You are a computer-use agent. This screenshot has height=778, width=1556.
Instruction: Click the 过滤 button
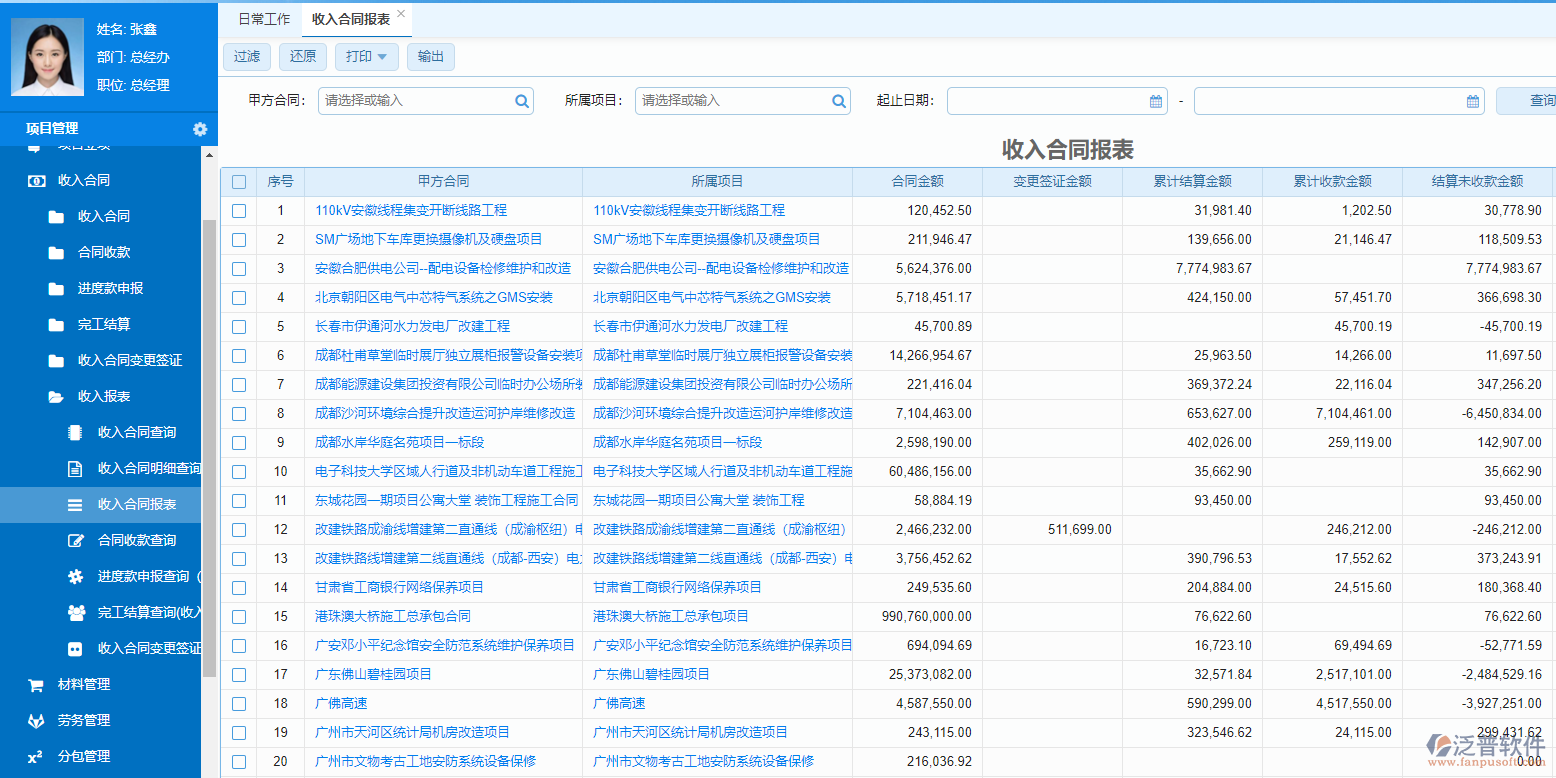pyautogui.click(x=246, y=57)
